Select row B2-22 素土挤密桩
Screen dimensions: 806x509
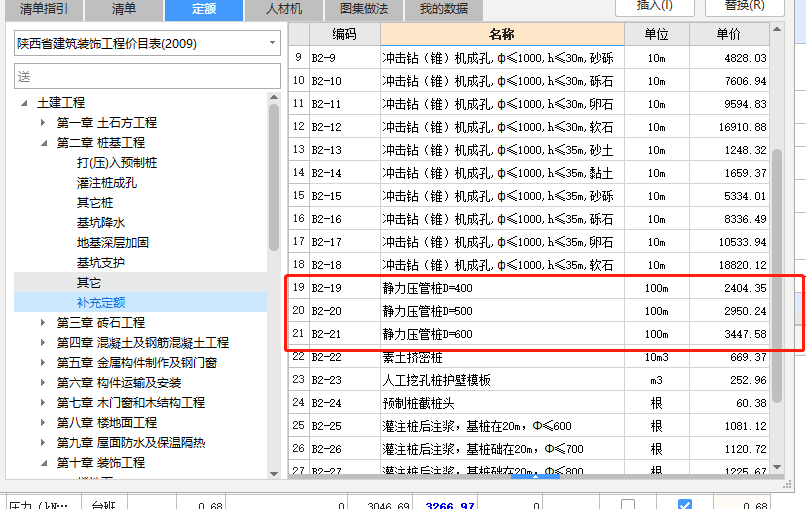pyautogui.click(x=528, y=357)
